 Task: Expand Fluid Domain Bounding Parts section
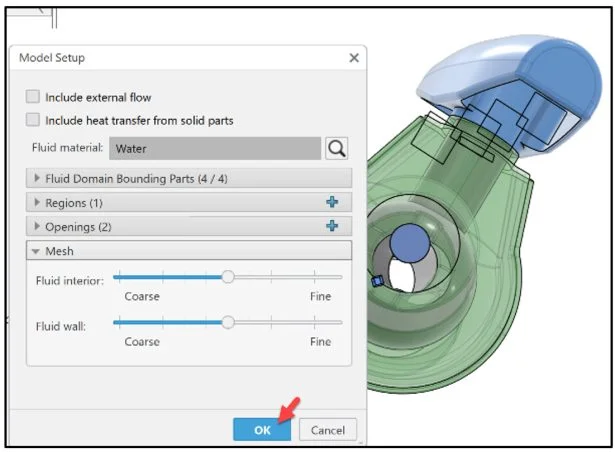(x=38, y=178)
